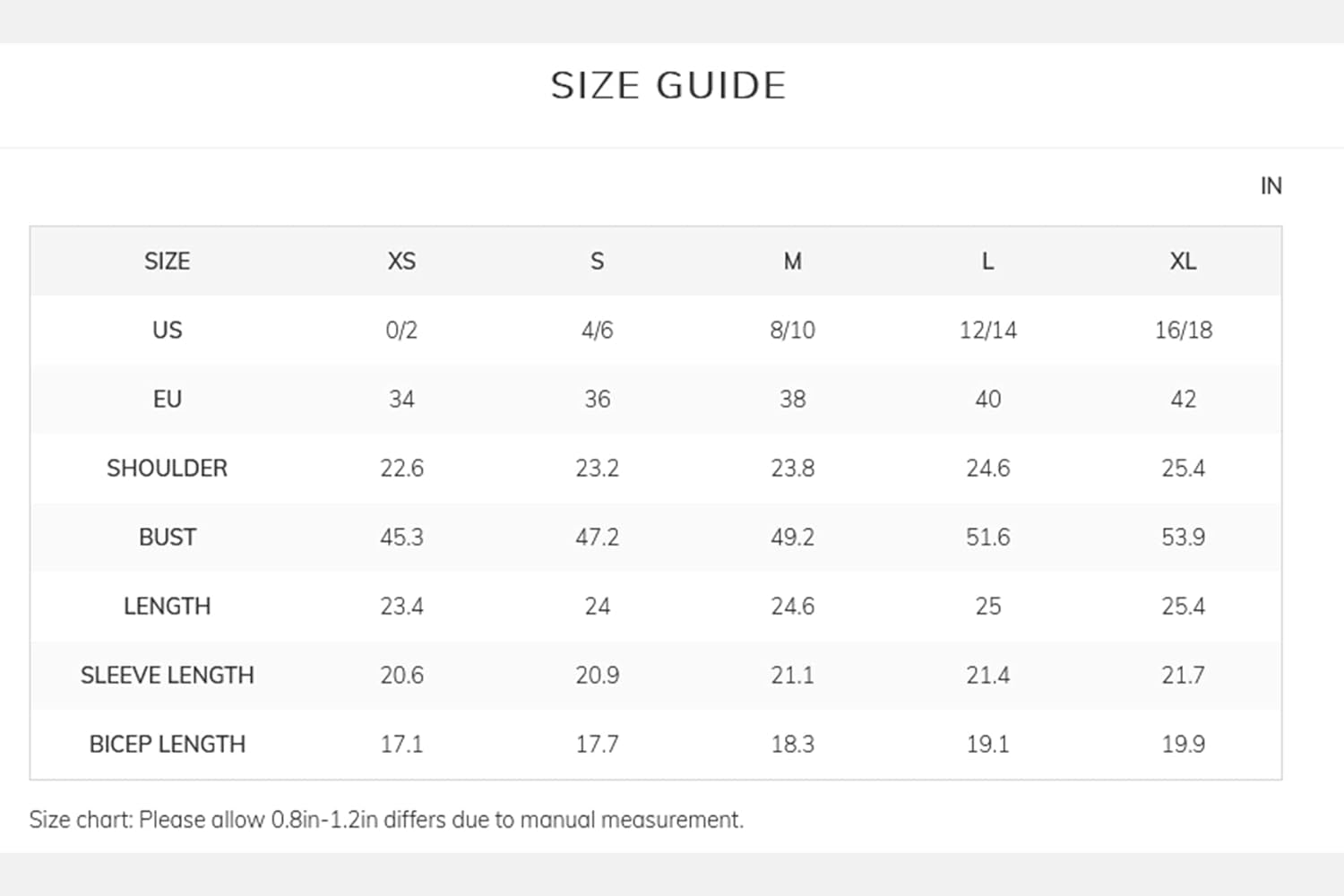Click the EU size 42 cell
This screenshot has height=896, width=1344.
click(x=1183, y=399)
